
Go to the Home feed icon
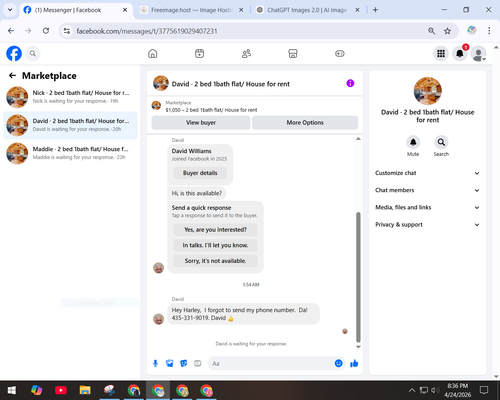point(153,53)
